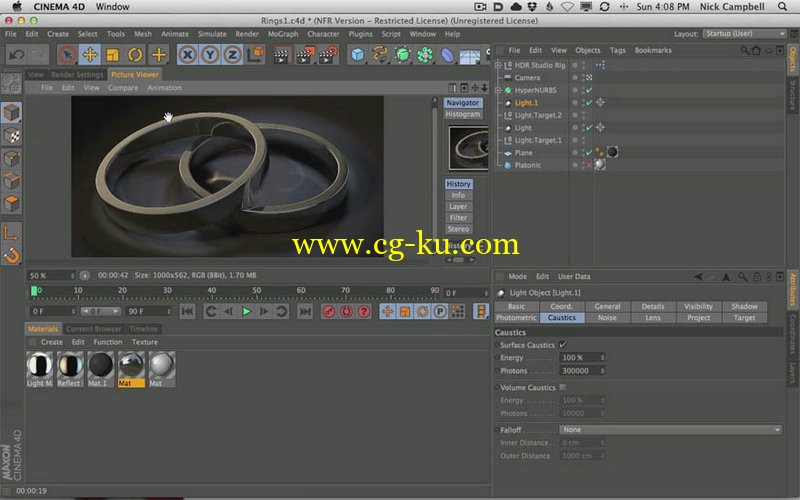Enable the magnet Snap icon
Image resolution: width=800 pixels, height=500 pixels.
pos(11,255)
